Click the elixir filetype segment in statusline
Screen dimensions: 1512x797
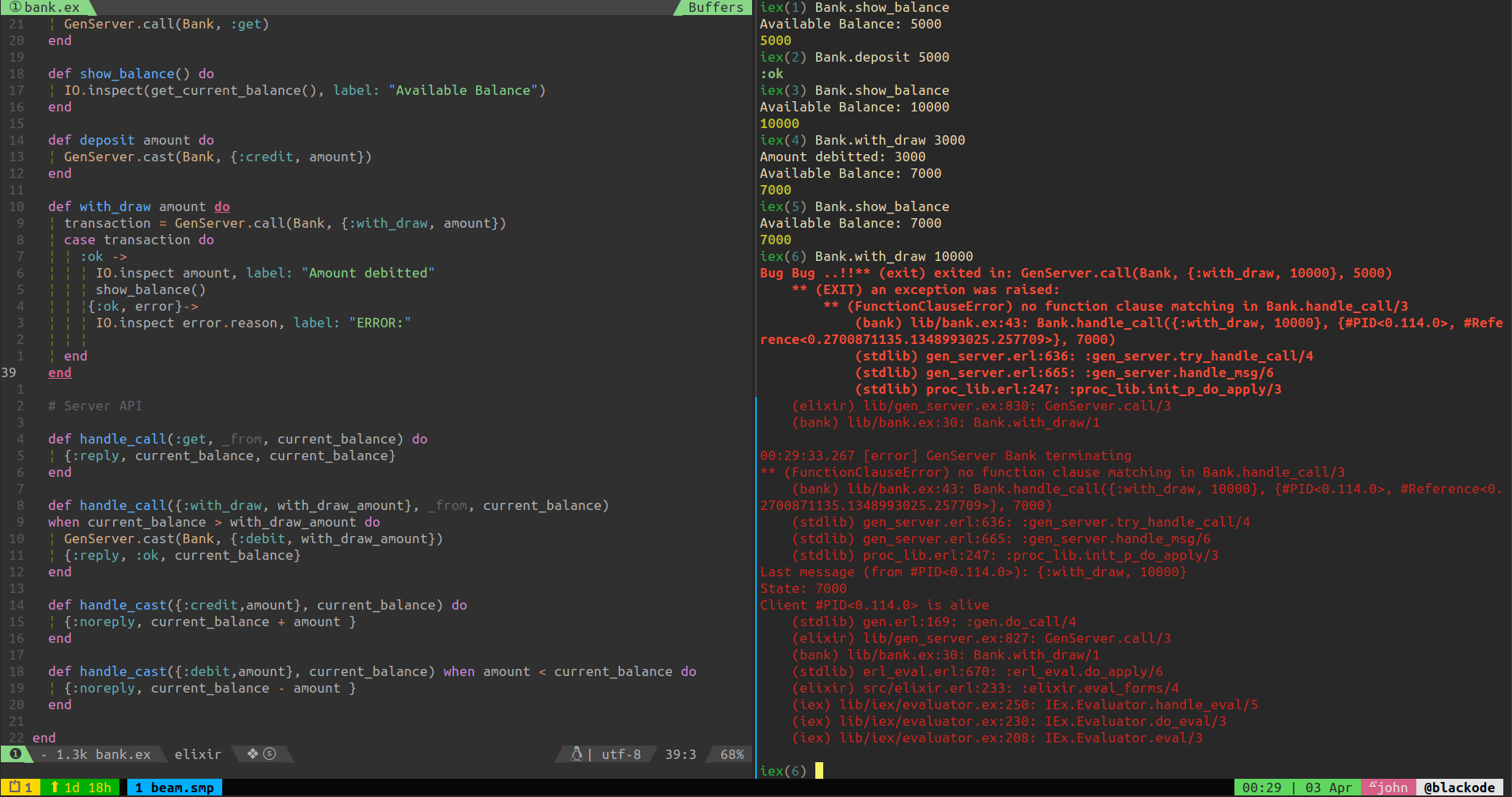(198, 754)
